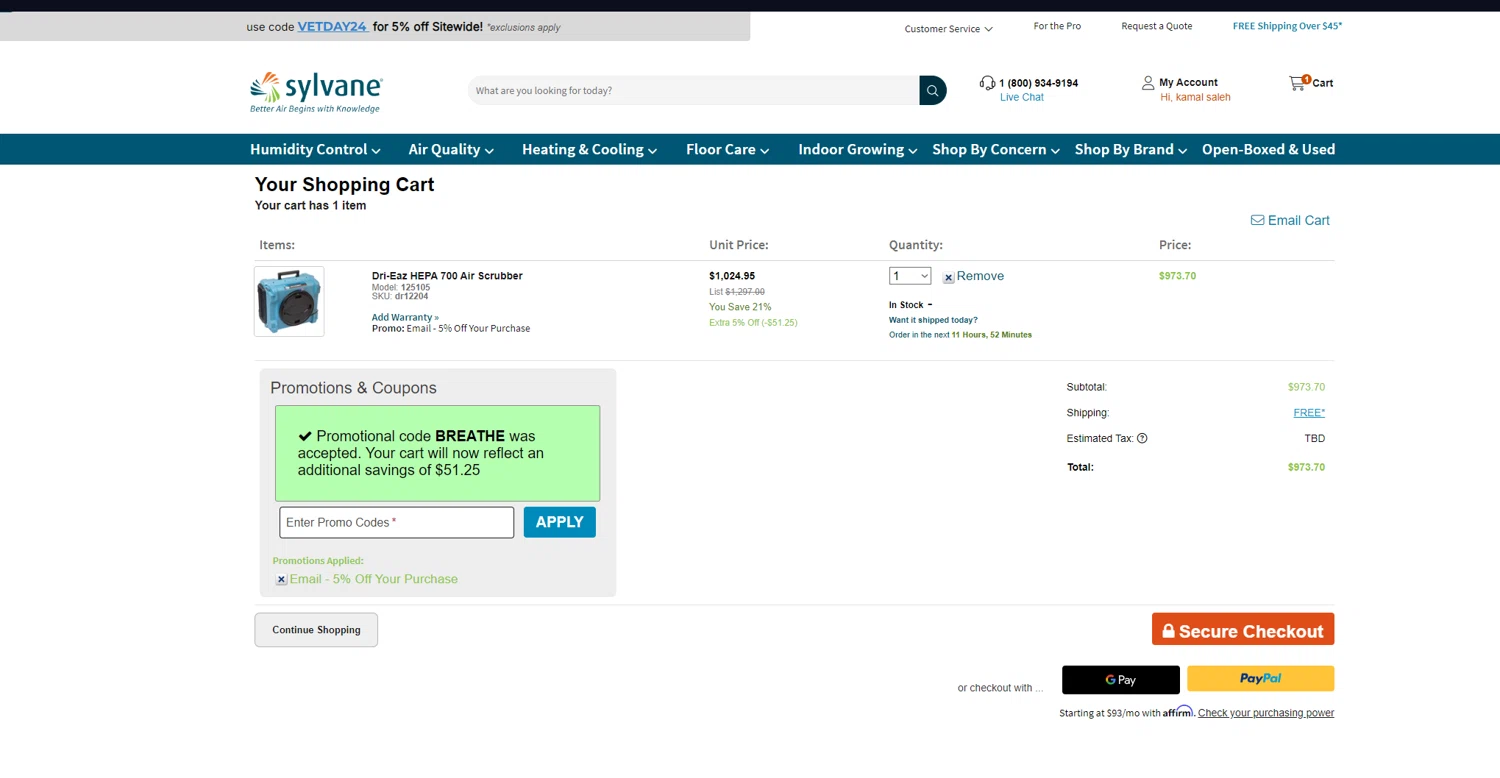Click the 'Hi, kamal saleh' greeting

(1195, 97)
